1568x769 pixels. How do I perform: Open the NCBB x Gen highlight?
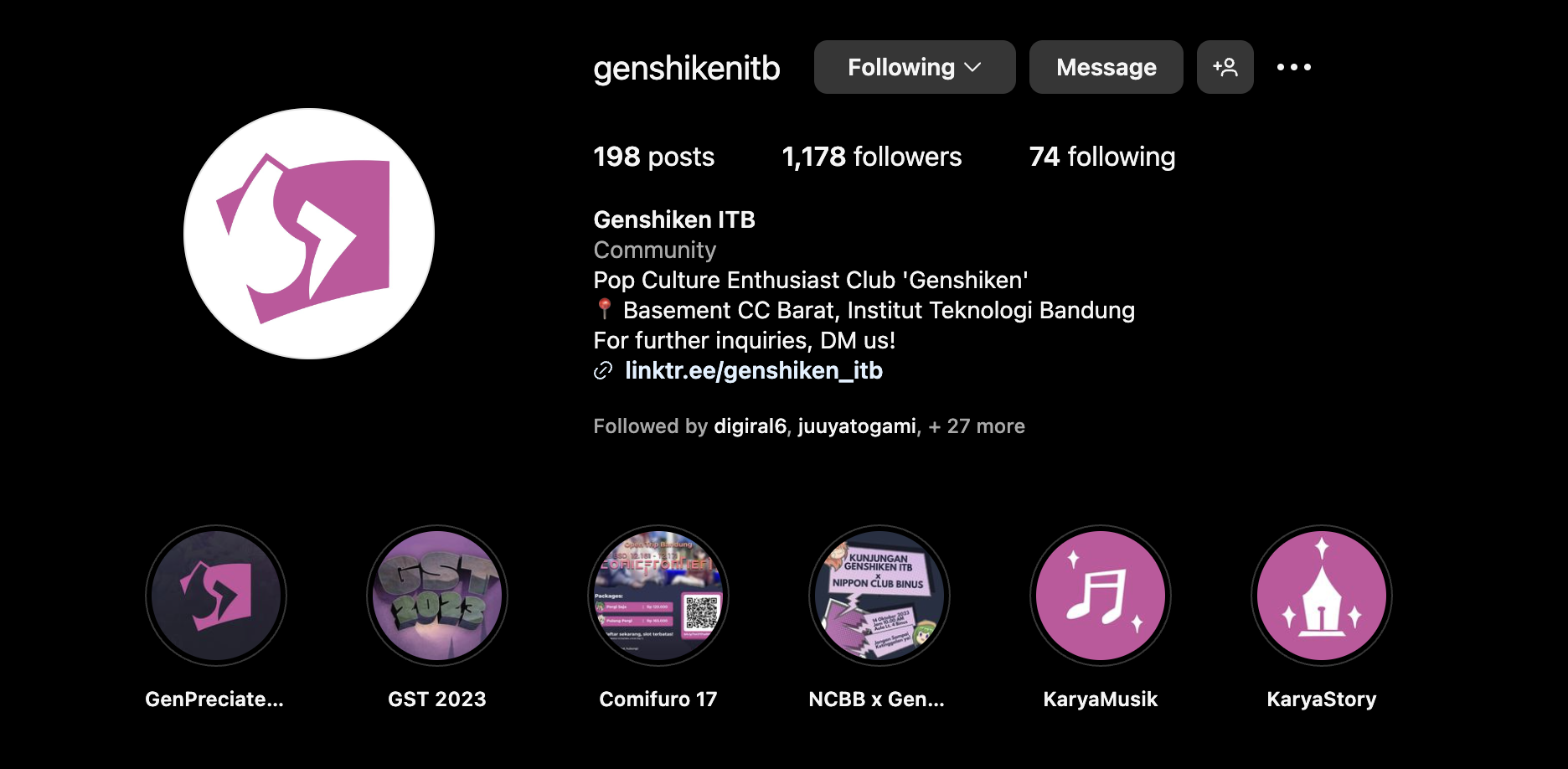(879, 596)
